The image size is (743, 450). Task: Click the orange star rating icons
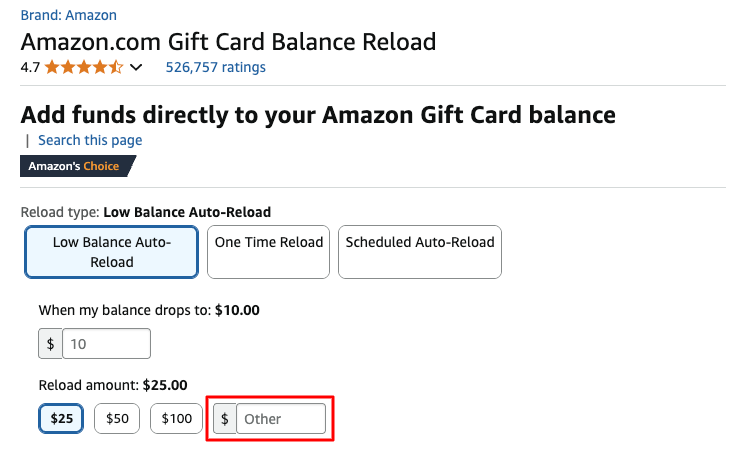coord(84,67)
